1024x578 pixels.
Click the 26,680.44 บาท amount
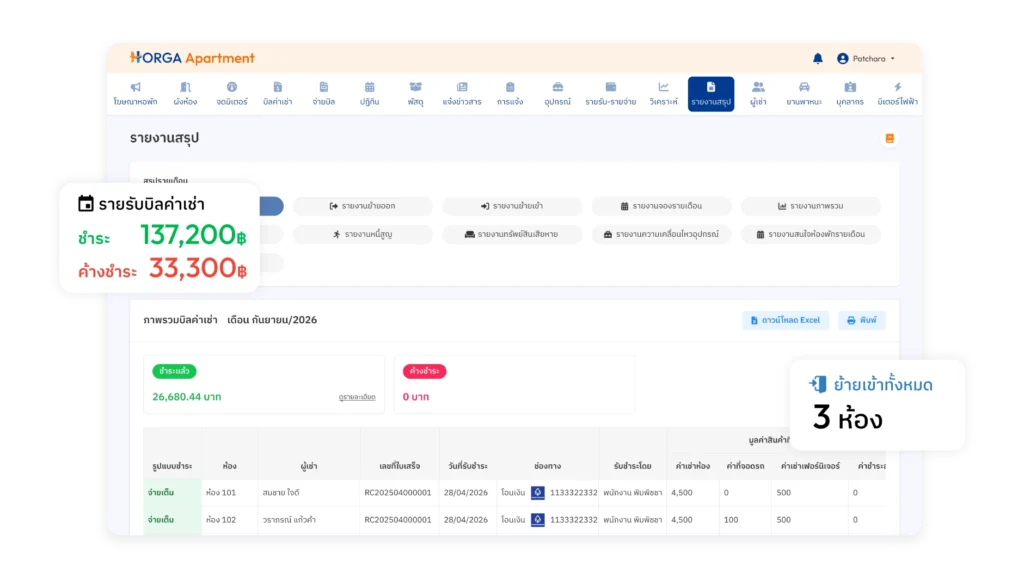187,396
